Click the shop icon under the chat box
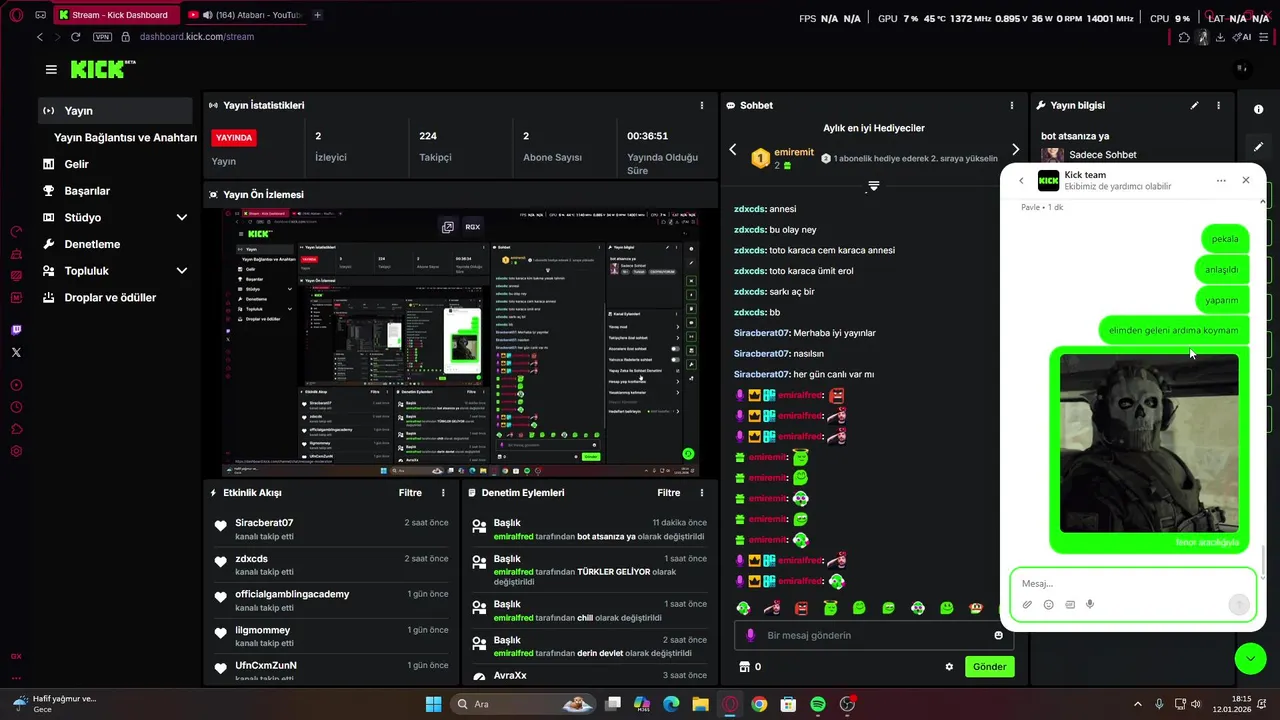 pos(743,667)
